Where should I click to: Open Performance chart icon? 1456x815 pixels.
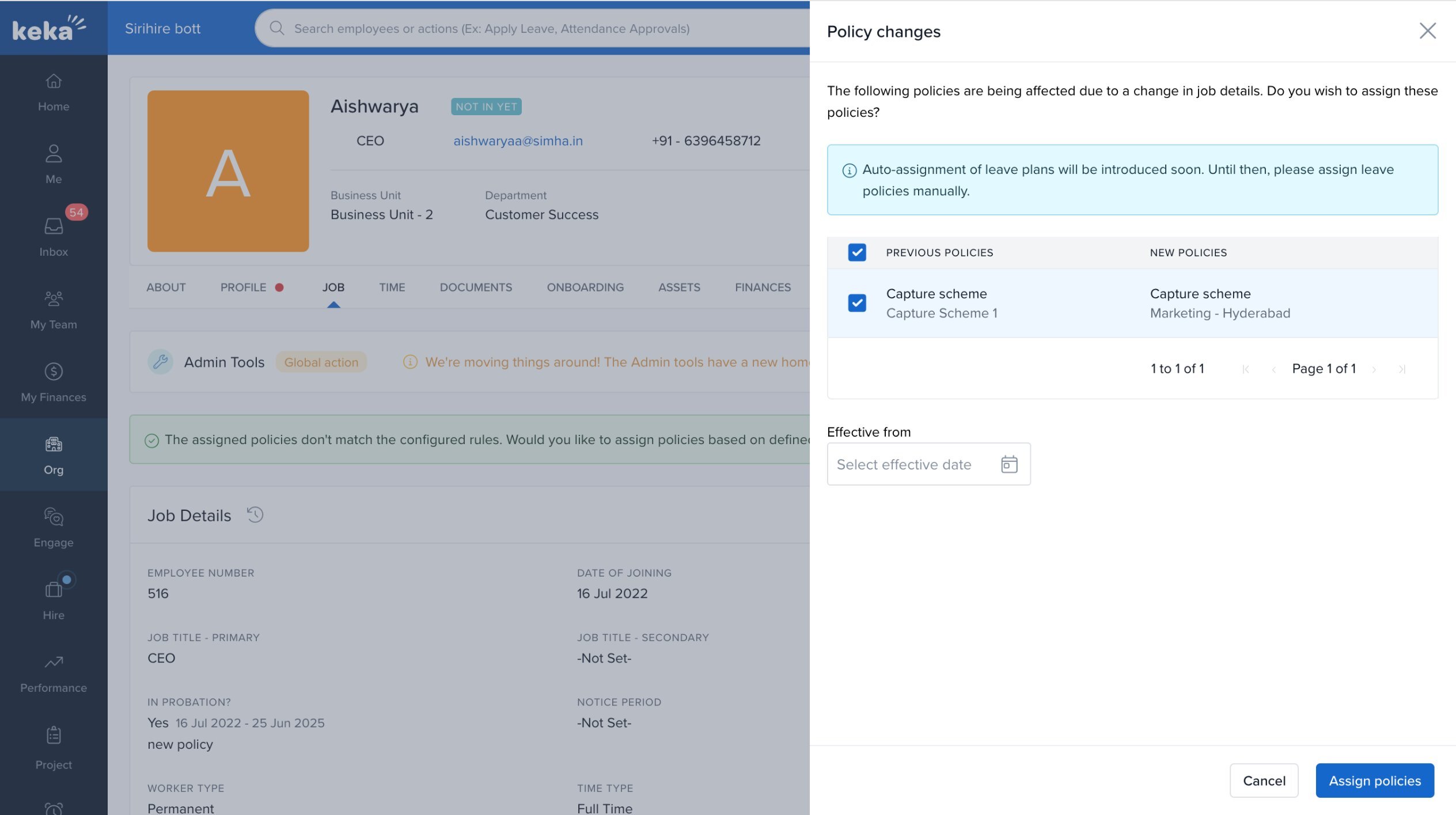(54, 662)
